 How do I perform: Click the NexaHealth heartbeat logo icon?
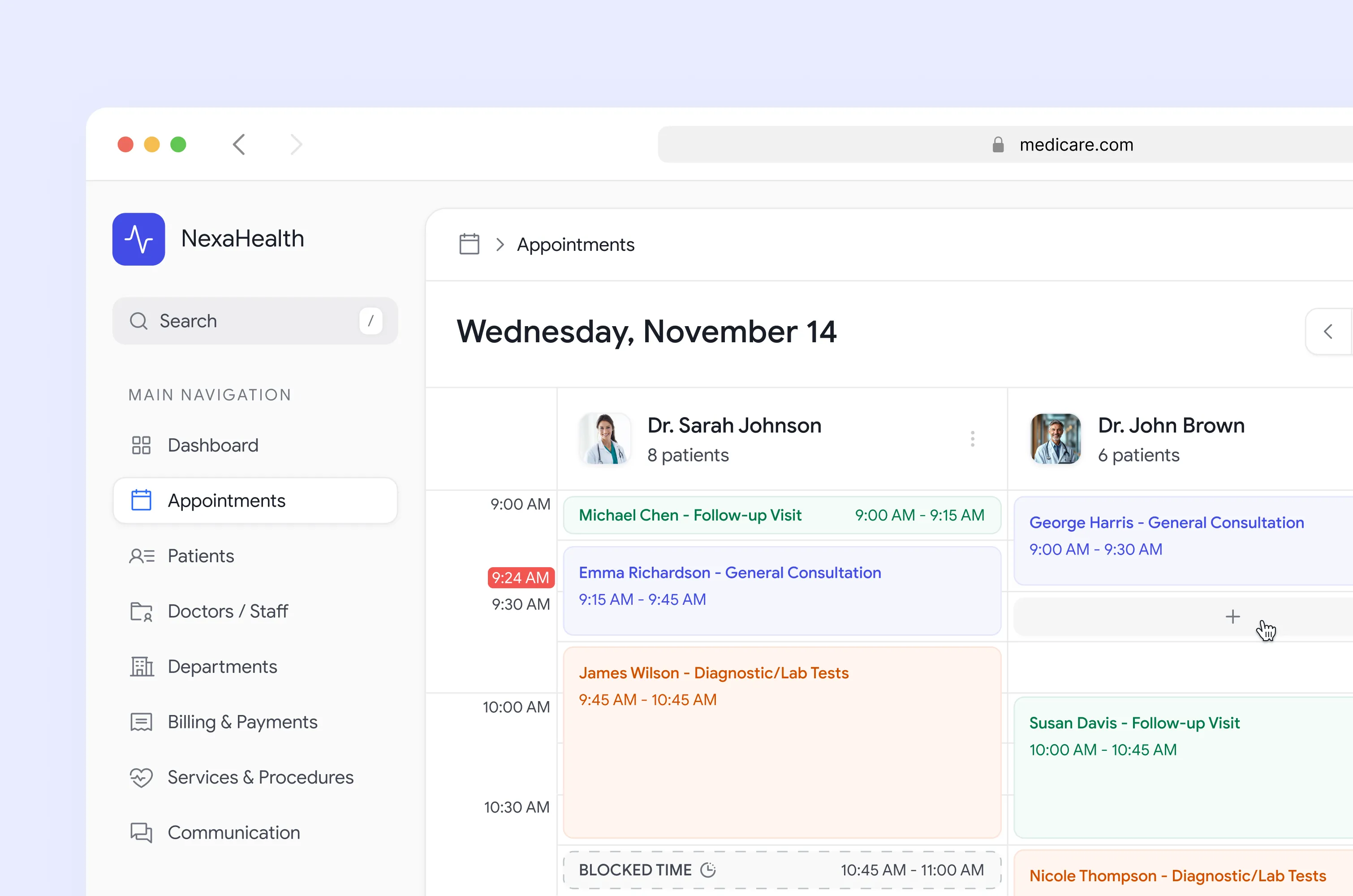138,239
